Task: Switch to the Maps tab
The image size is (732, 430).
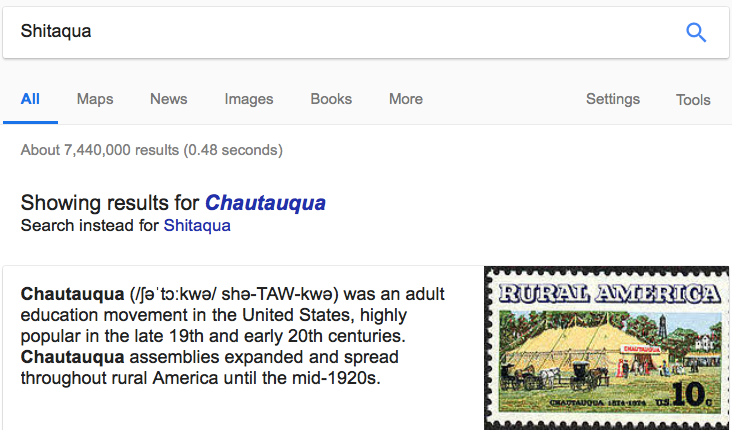Action: (95, 99)
